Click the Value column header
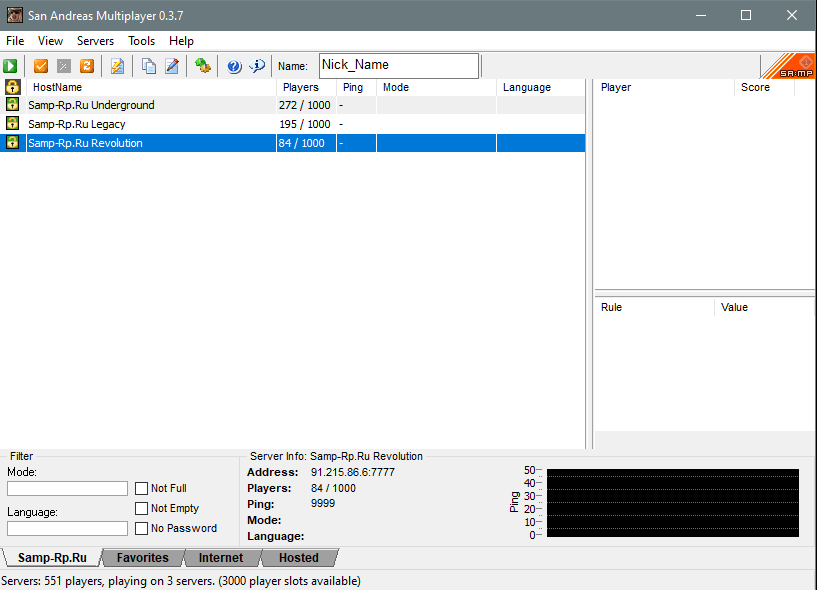Image resolution: width=817 pixels, height=590 pixels. point(764,307)
